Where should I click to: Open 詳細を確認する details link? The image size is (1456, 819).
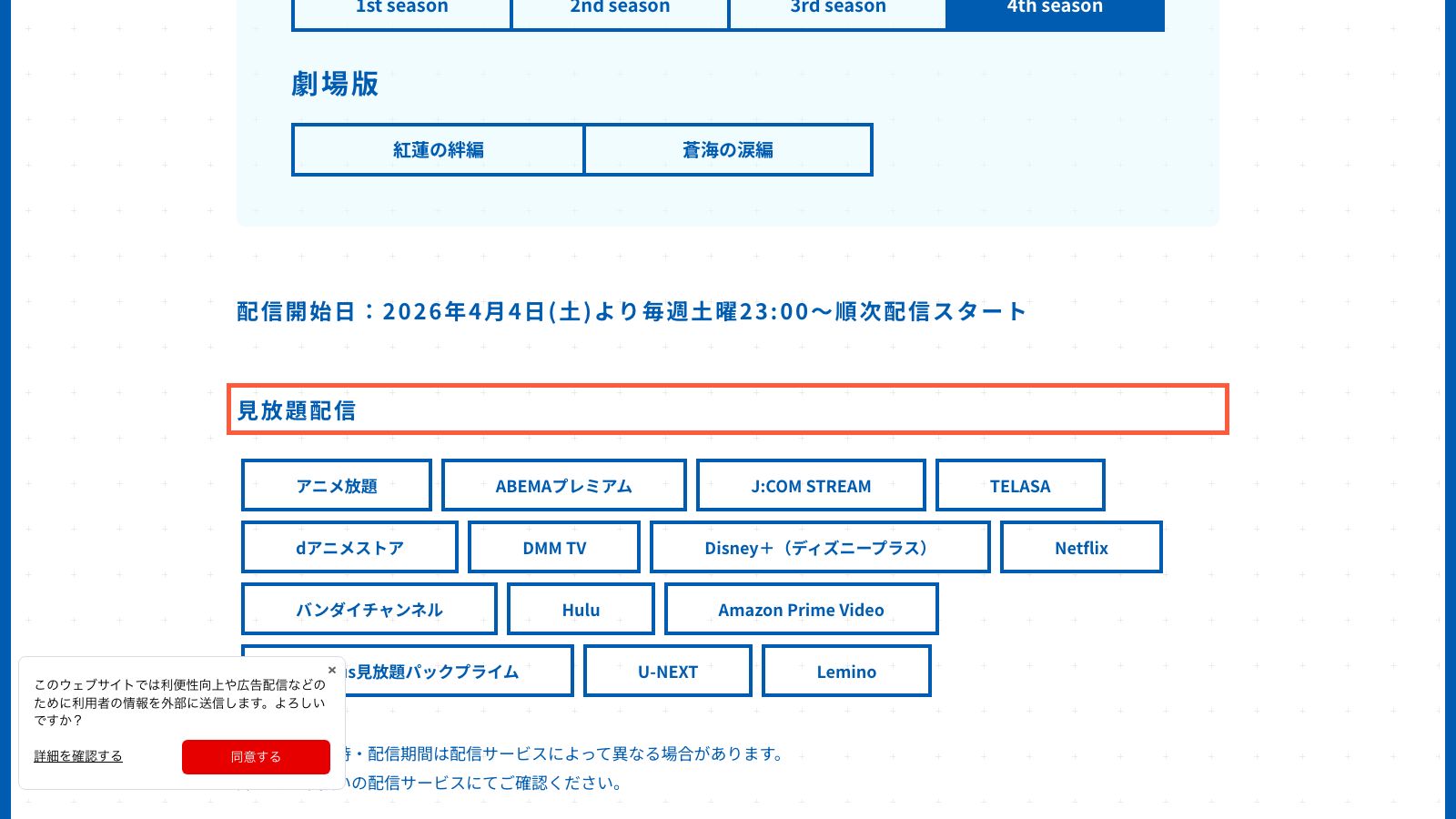[78, 755]
